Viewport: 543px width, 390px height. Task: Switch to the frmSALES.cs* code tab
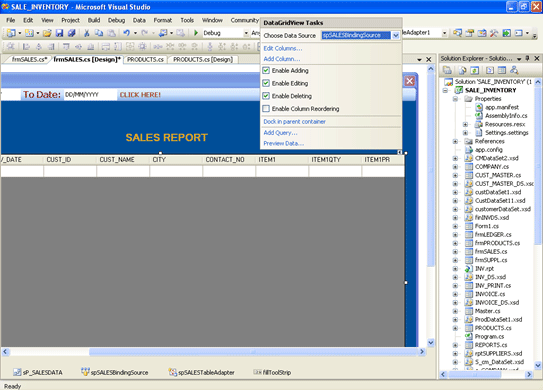(x=29, y=60)
